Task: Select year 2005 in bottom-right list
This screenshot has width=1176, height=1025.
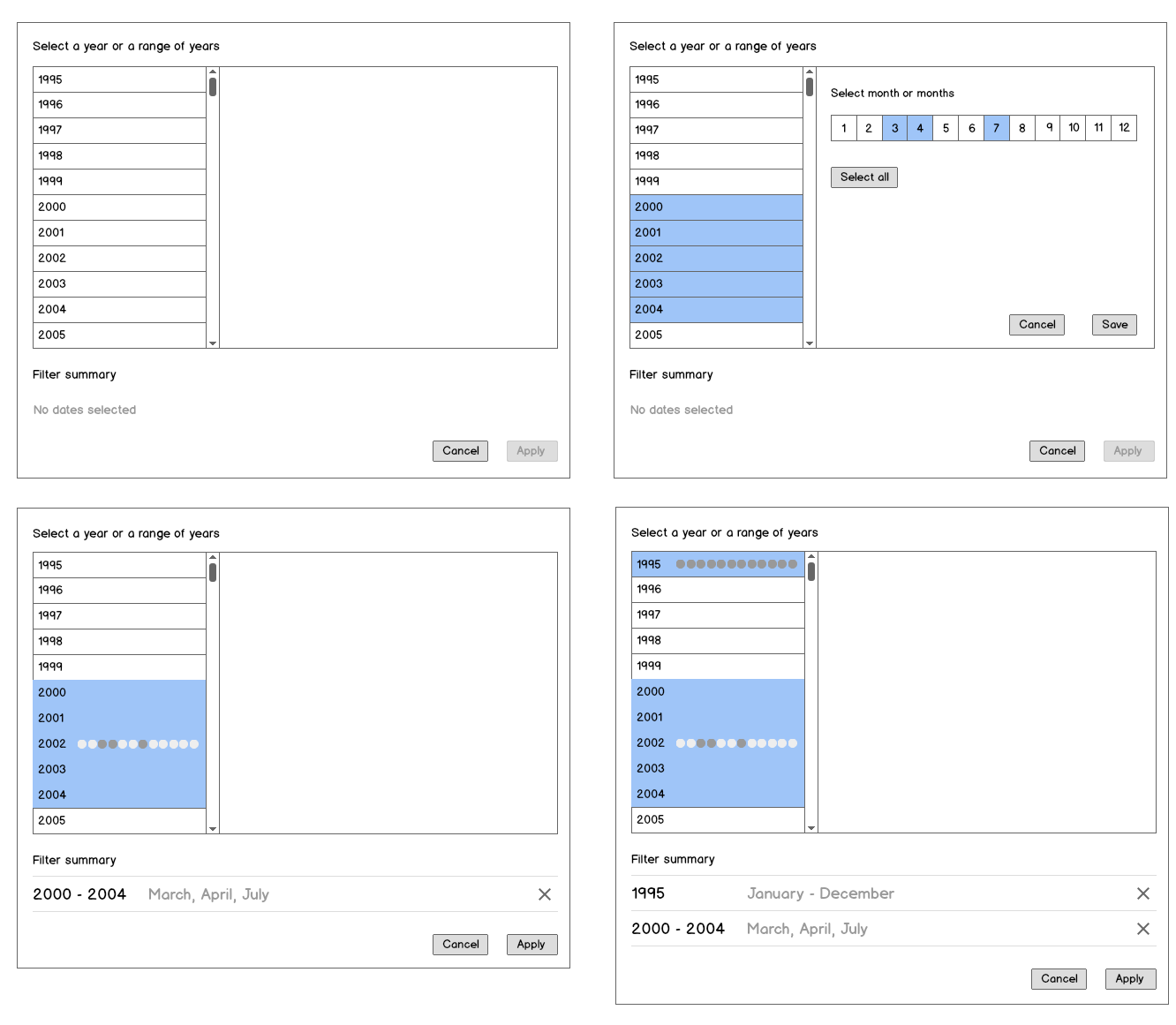Action: 718,820
